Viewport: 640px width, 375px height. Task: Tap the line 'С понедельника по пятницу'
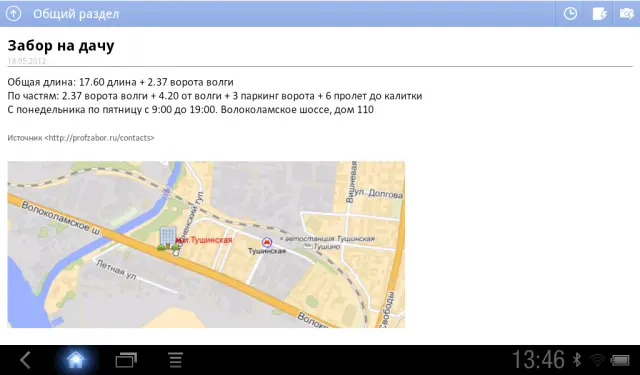(191, 109)
